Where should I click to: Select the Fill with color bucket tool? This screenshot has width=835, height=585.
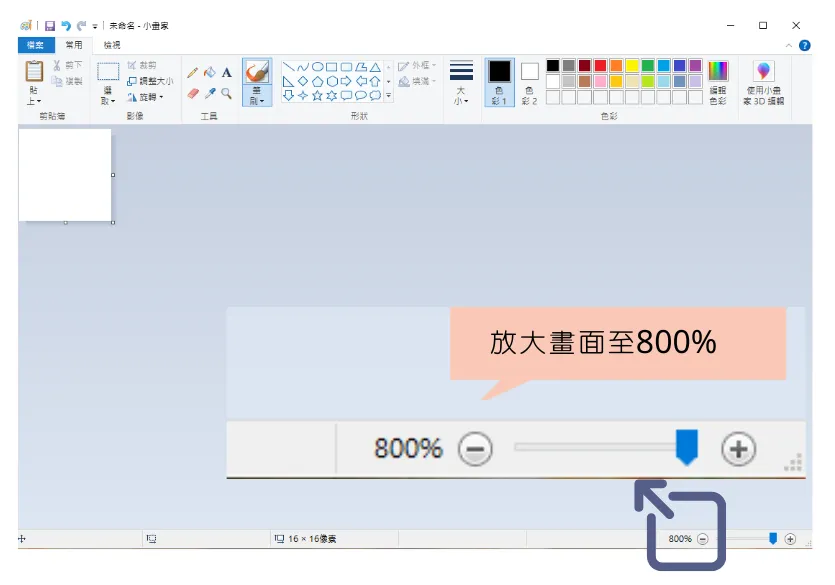pyautogui.click(x=210, y=71)
